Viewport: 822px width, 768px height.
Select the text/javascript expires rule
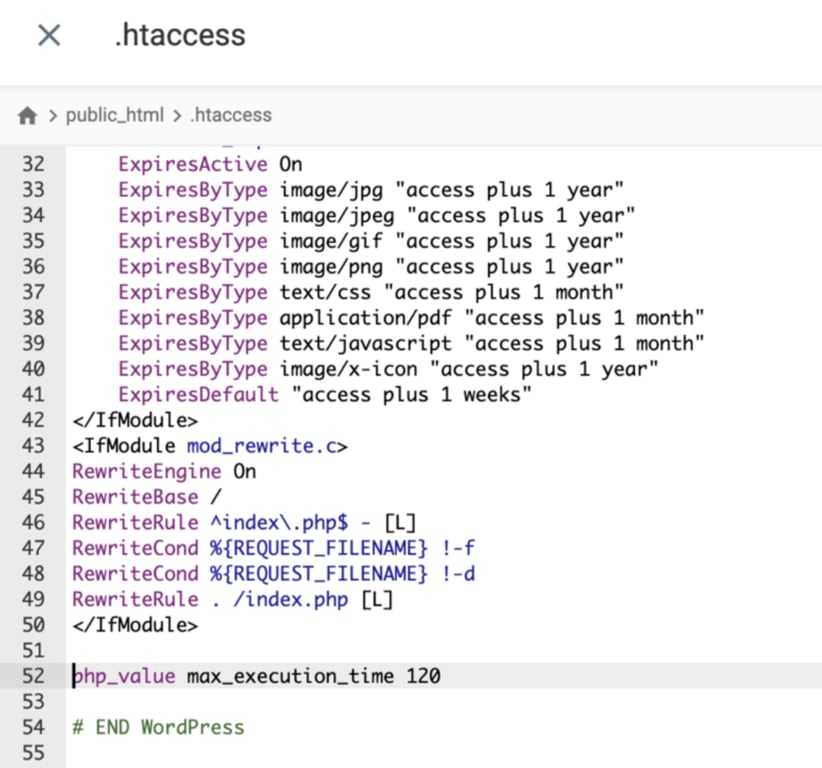coord(320,343)
